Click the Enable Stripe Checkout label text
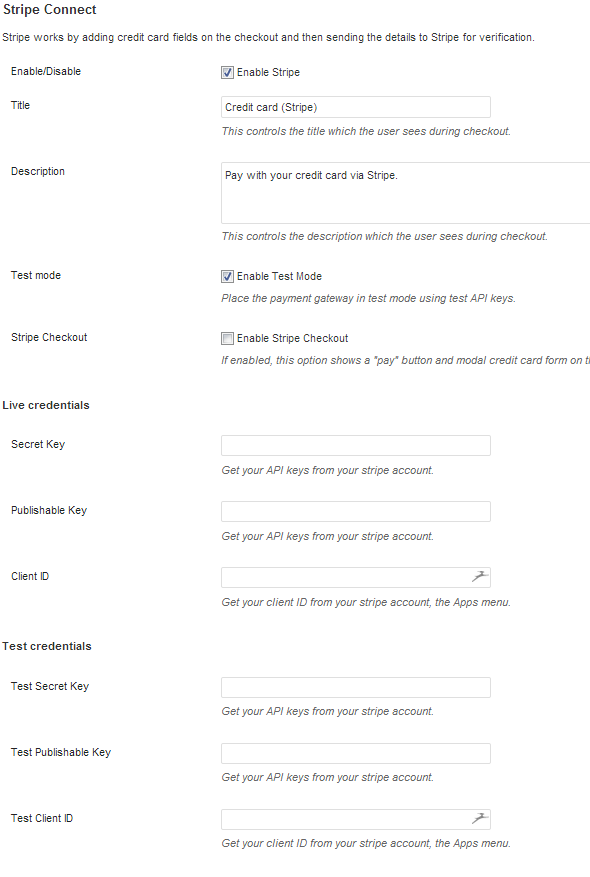590x877 pixels. coord(292,338)
